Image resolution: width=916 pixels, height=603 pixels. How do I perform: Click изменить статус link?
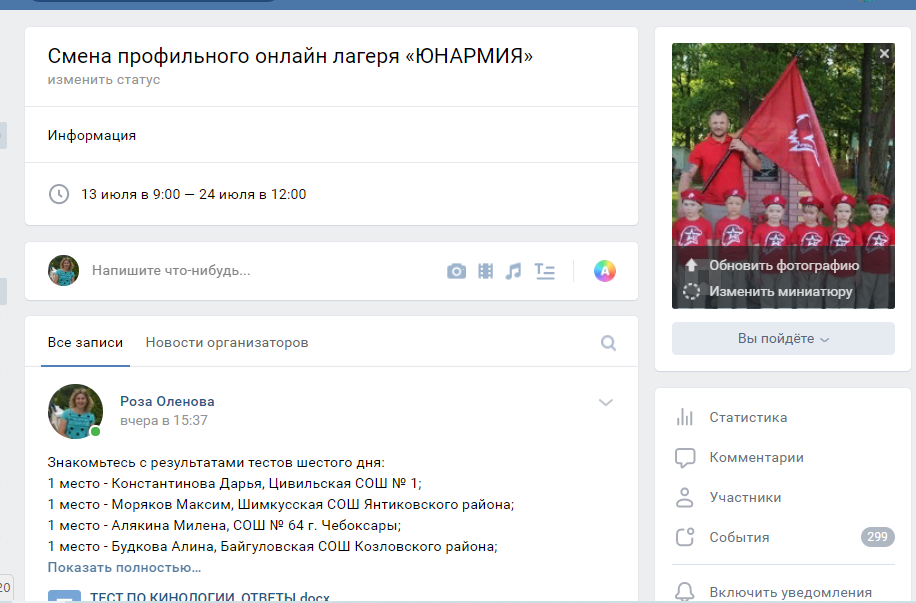(x=104, y=79)
